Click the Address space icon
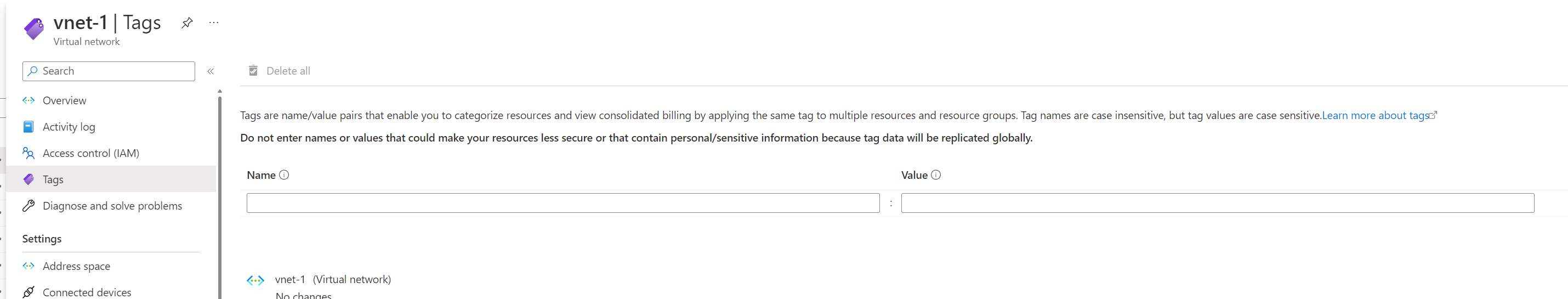This screenshot has width=1568, height=299. pos(29,266)
